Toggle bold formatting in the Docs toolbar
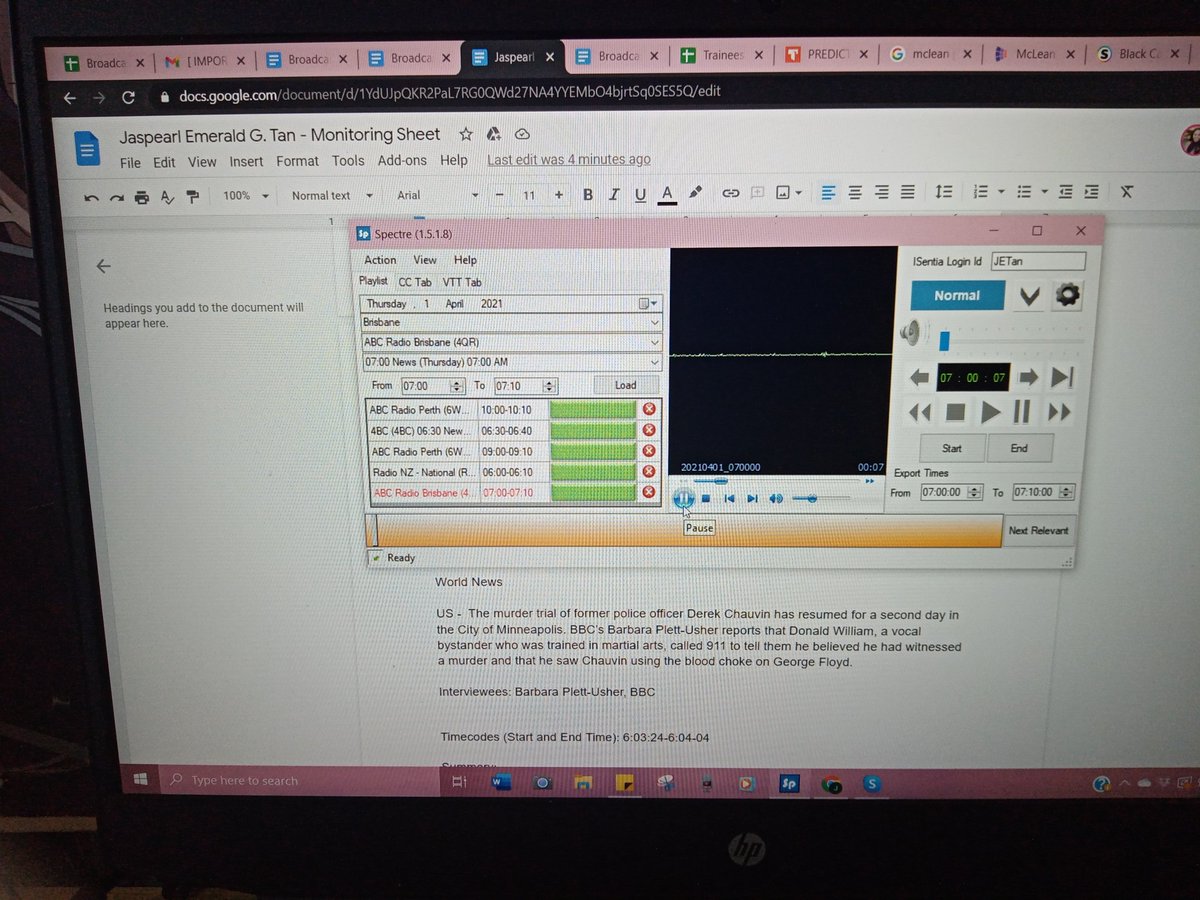1200x900 pixels. (x=588, y=194)
